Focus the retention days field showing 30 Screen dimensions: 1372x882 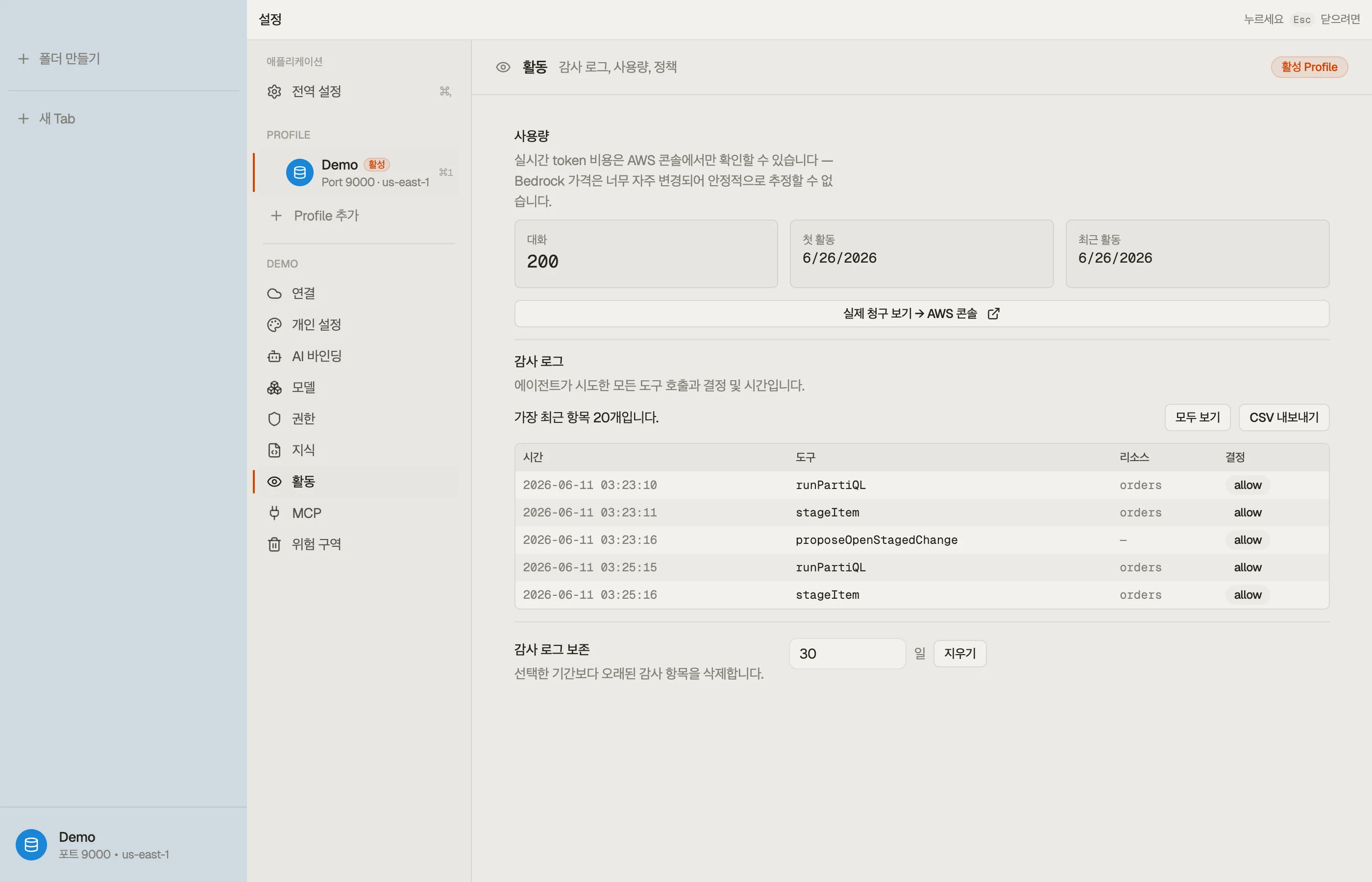tap(847, 654)
